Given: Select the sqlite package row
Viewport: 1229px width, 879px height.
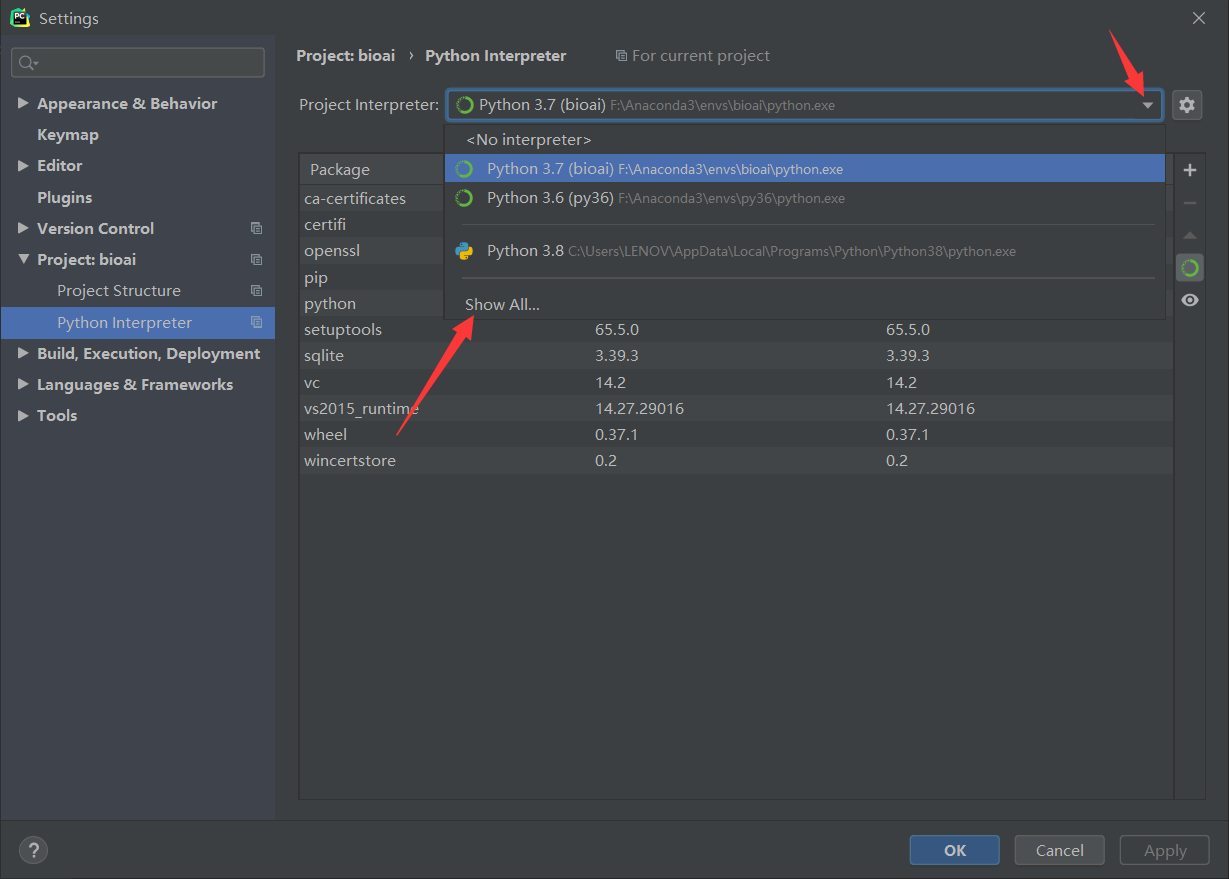Looking at the screenshot, I should (736, 355).
